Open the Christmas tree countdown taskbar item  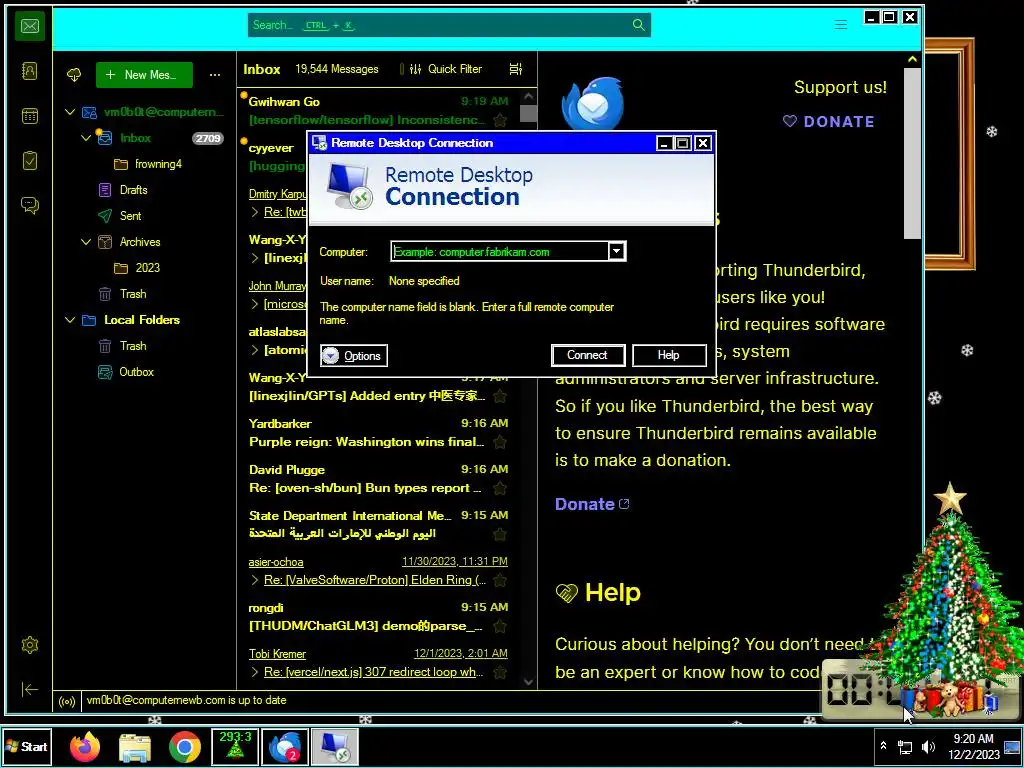235,746
